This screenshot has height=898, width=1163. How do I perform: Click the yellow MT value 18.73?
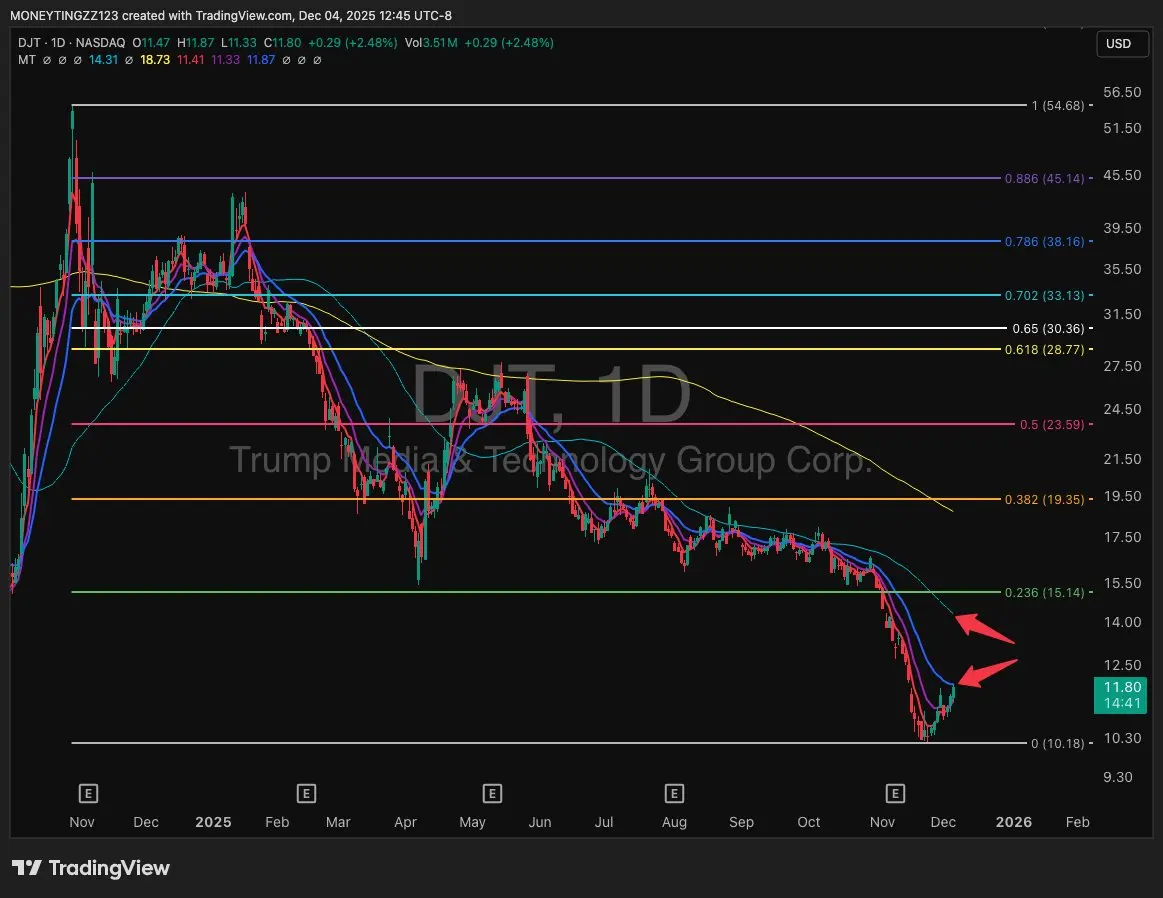coord(155,60)
